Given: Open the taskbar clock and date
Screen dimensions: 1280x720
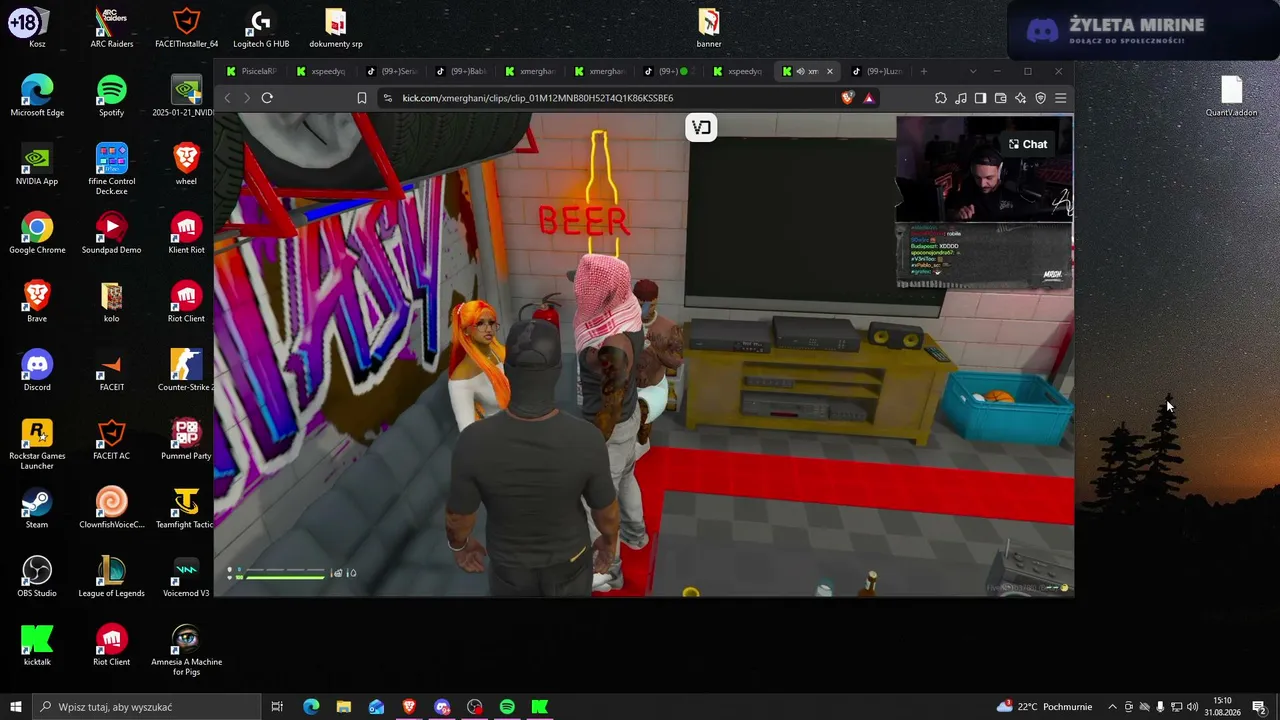Looking at the screenshot, I should tap(1223, 707).
